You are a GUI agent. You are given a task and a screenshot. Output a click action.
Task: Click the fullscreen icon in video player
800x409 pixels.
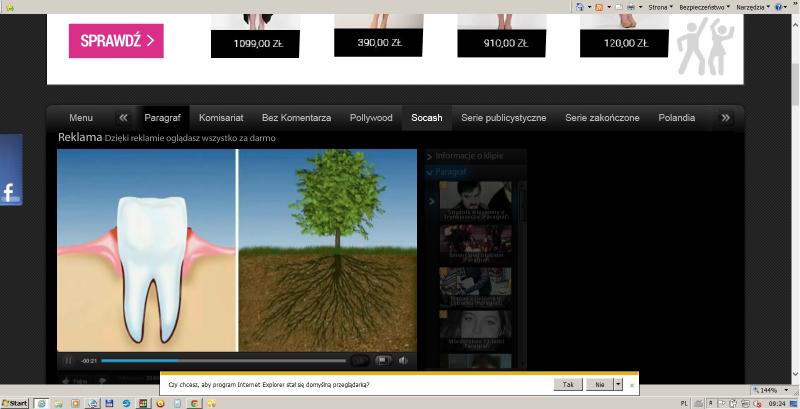[x=383, y=361]
